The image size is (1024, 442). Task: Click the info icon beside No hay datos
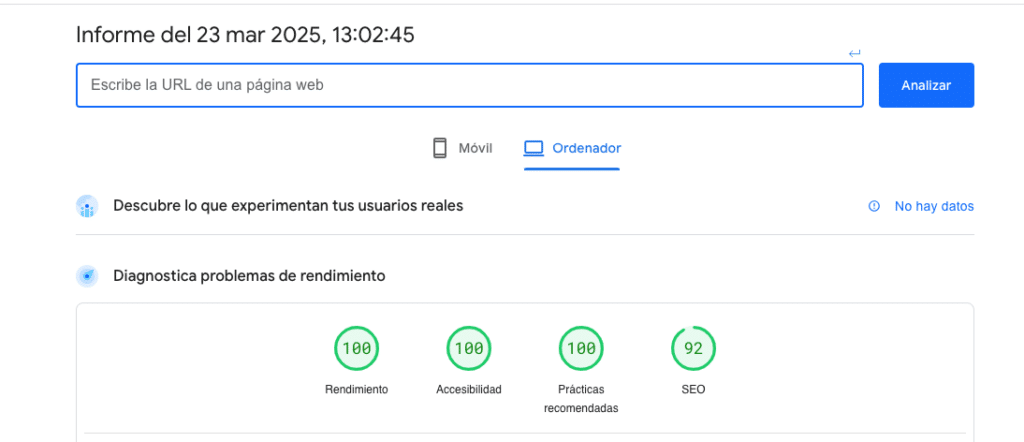click(874, 206)
